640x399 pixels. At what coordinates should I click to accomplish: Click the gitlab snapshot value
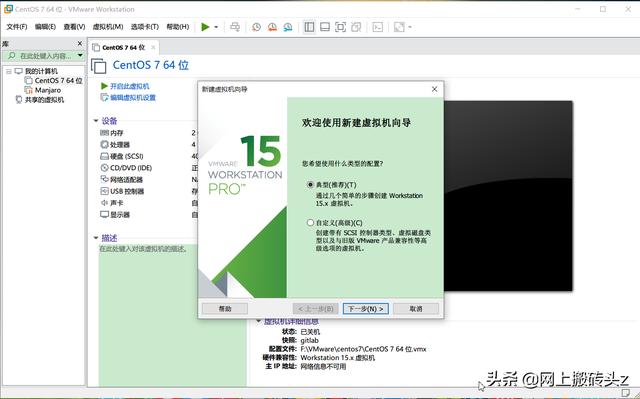point(309,340)
